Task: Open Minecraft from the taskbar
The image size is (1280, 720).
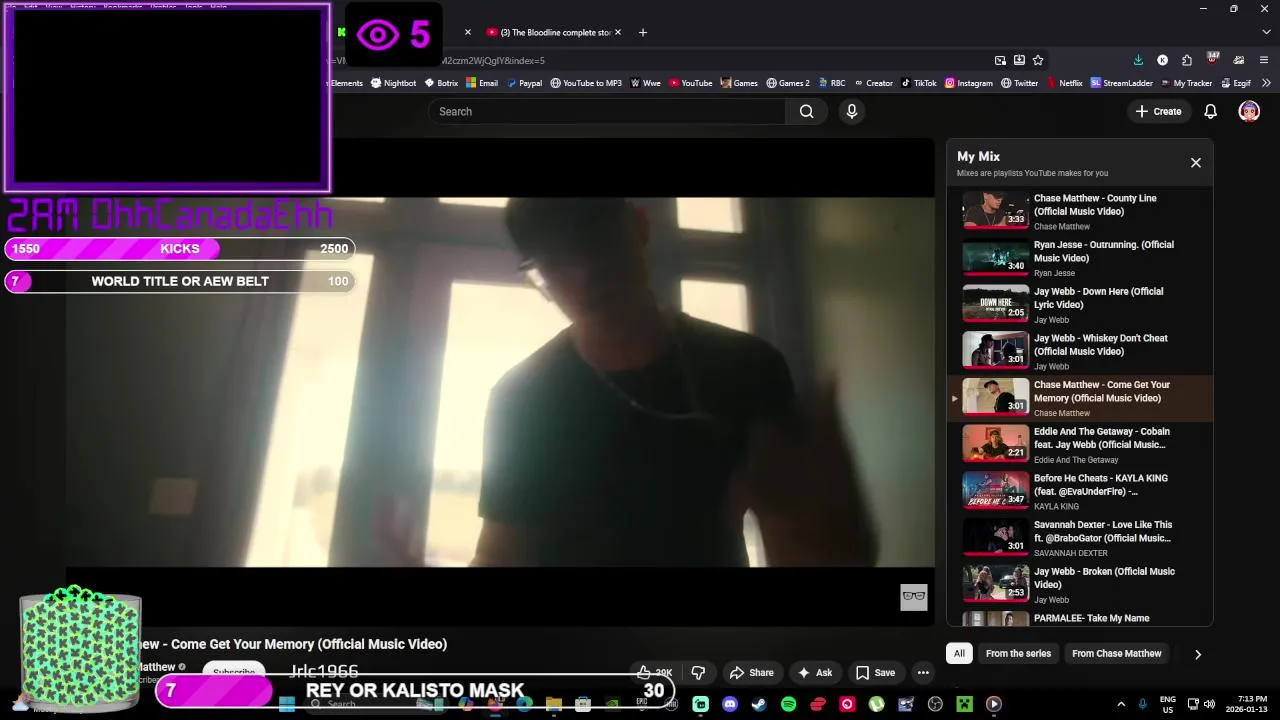Action: click(964, 704)
